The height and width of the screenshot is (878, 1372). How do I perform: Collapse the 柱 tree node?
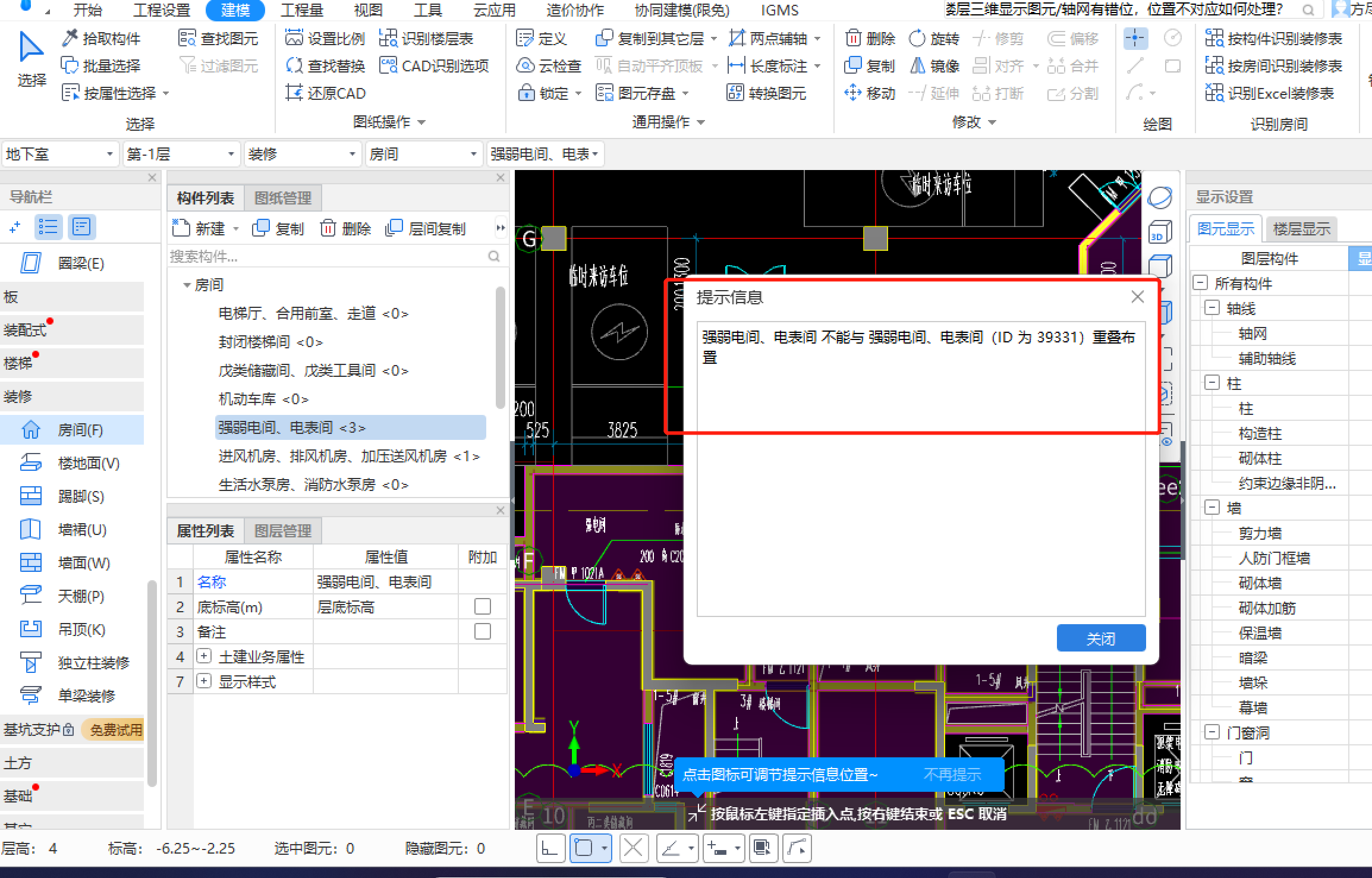point(1211,383)
